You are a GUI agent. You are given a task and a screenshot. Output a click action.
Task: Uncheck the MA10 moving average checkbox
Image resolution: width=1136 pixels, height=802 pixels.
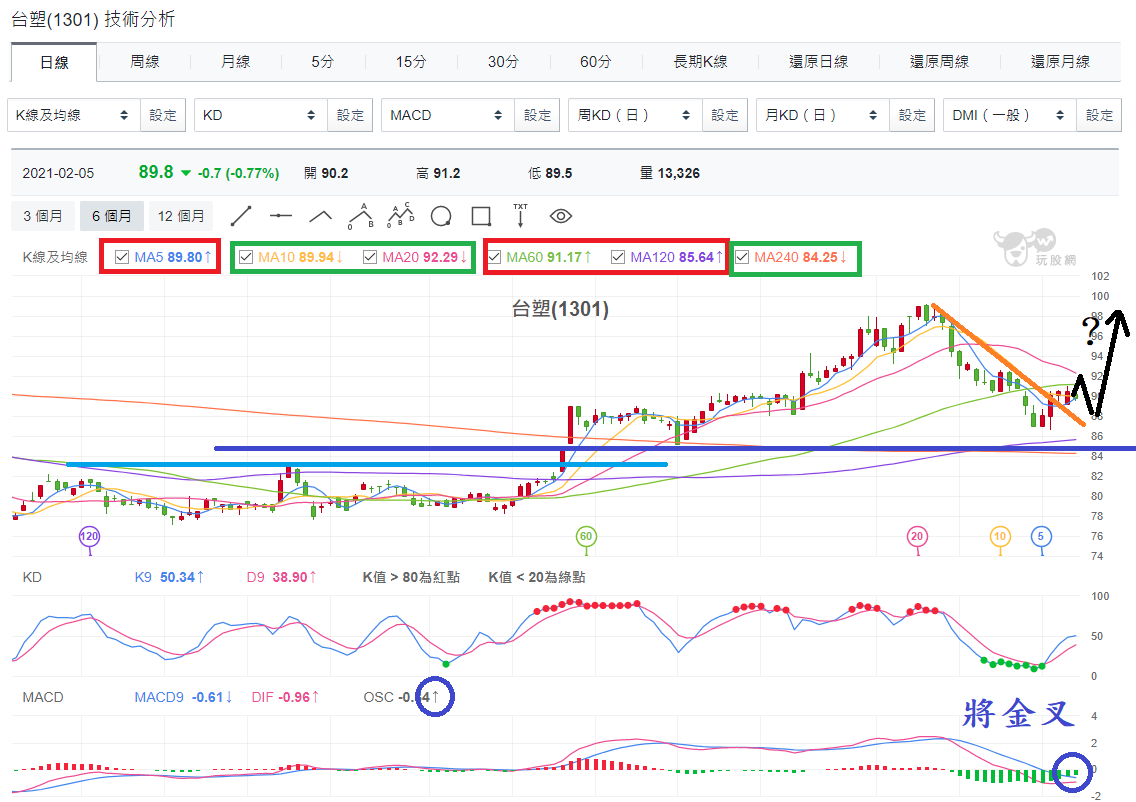tap(246, 257)
